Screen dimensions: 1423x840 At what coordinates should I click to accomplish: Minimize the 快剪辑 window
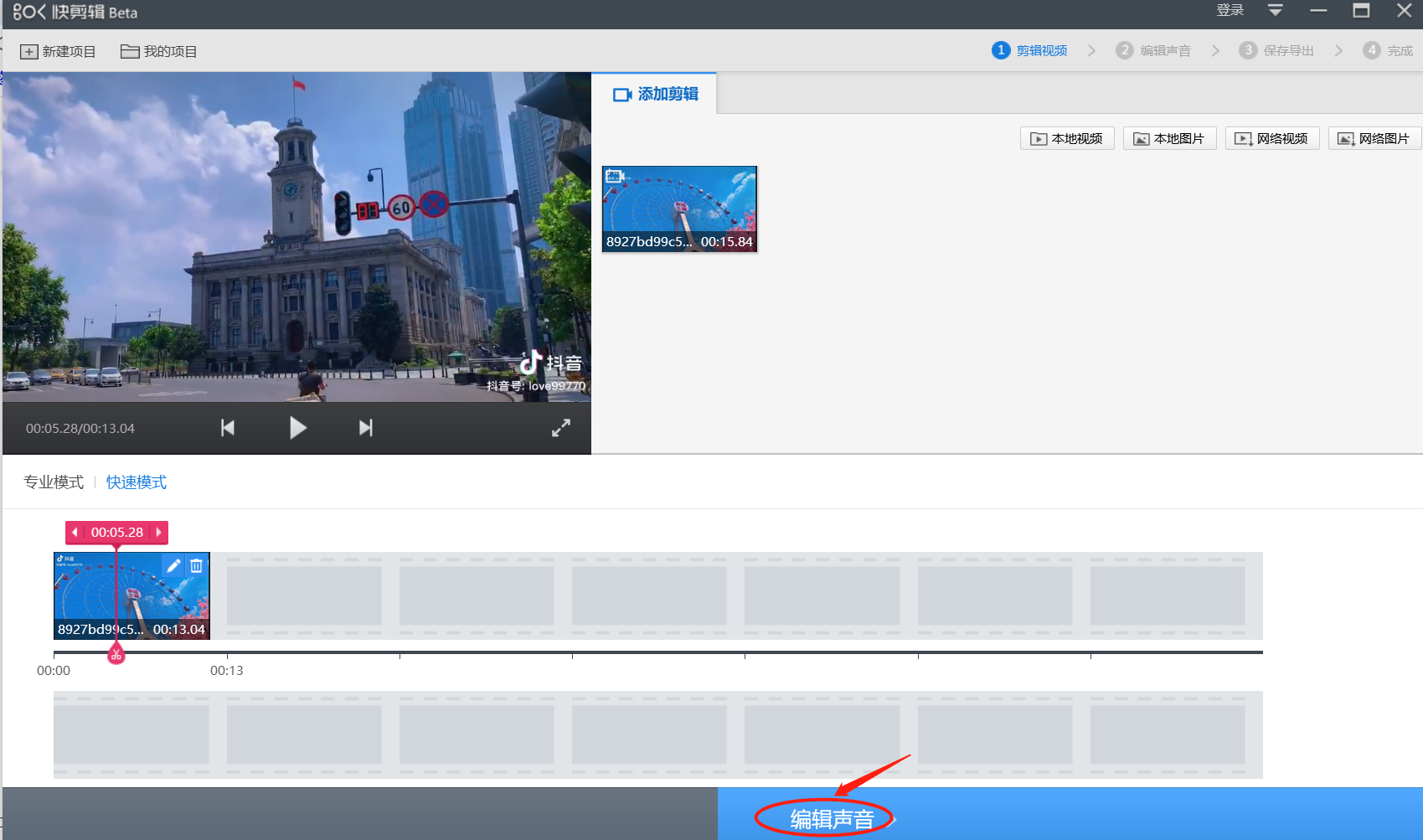click(1318, 10)
